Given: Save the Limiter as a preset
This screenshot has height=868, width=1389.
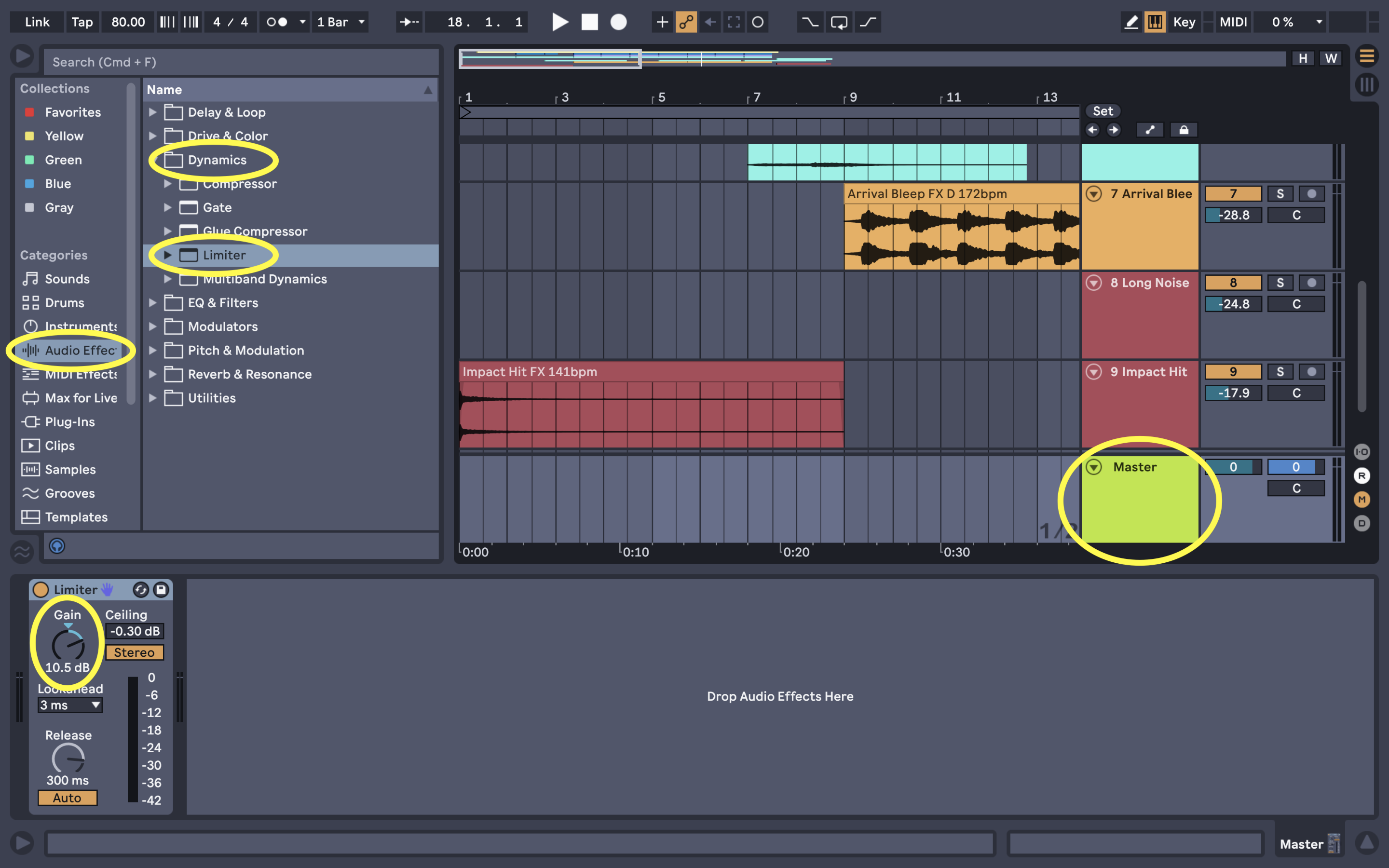Looking at the screenshot, I should (161, 589).
